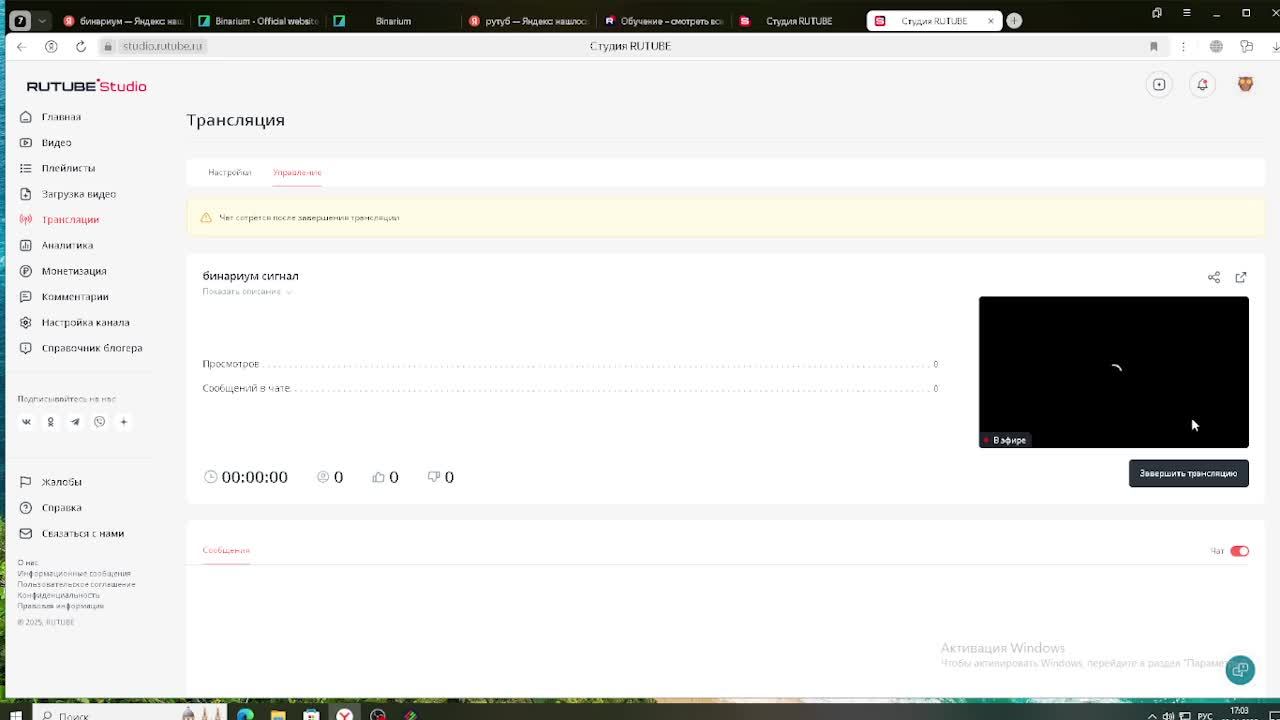
Task: Open Microsoft Edge from taskbar
Action: [x=245, y=715]
